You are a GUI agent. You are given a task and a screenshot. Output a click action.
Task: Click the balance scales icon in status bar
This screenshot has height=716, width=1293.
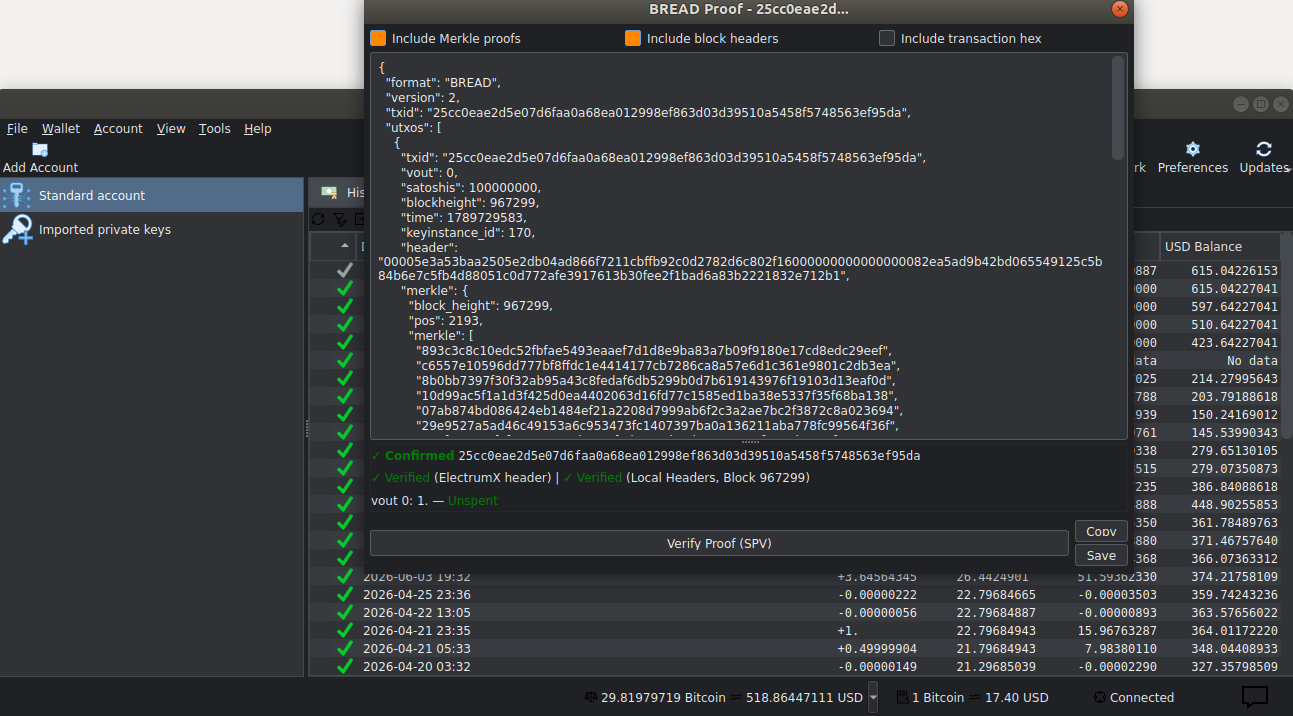pos(590,697)
